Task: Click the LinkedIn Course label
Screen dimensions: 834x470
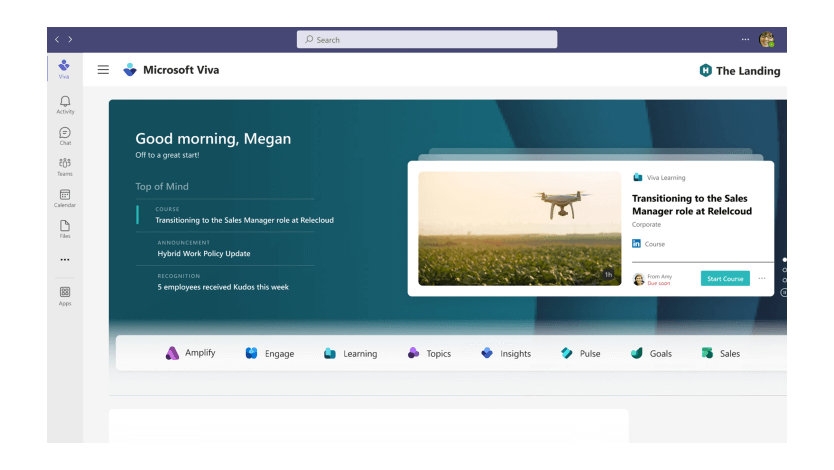Action: [648, 244]
